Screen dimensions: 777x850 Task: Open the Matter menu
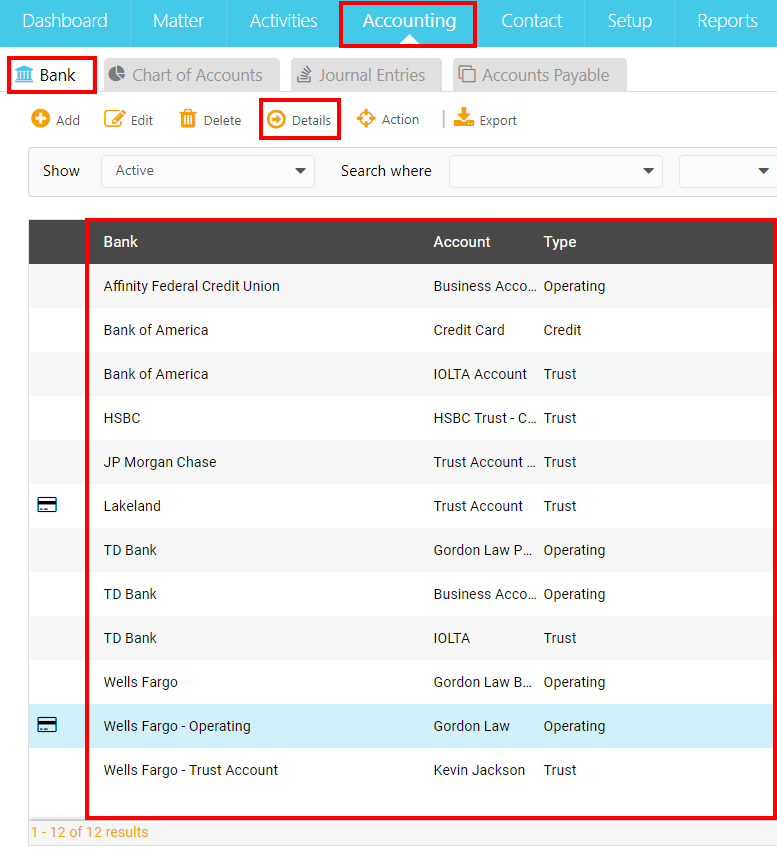[x=178, y=21]
